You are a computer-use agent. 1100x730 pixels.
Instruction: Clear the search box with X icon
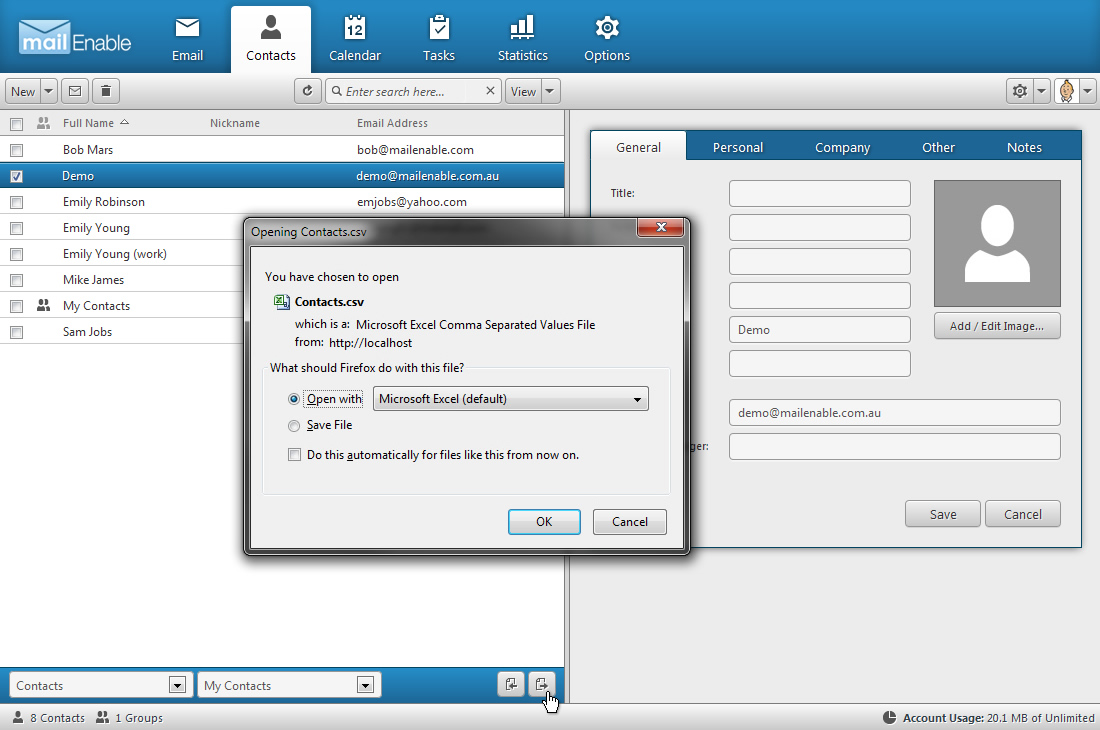tap(490, 91)
